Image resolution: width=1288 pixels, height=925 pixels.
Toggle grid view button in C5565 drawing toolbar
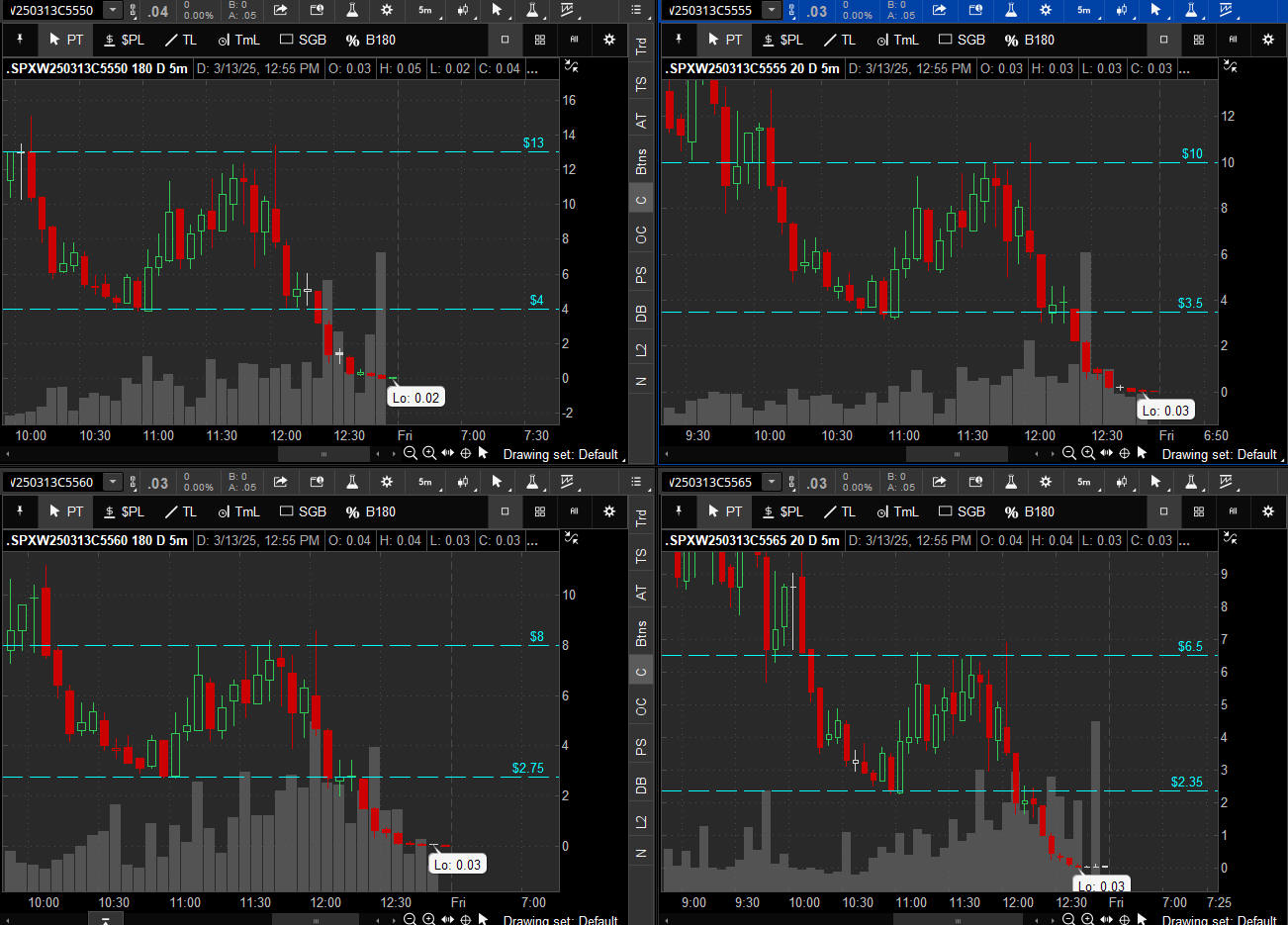tap(1198, 511)
